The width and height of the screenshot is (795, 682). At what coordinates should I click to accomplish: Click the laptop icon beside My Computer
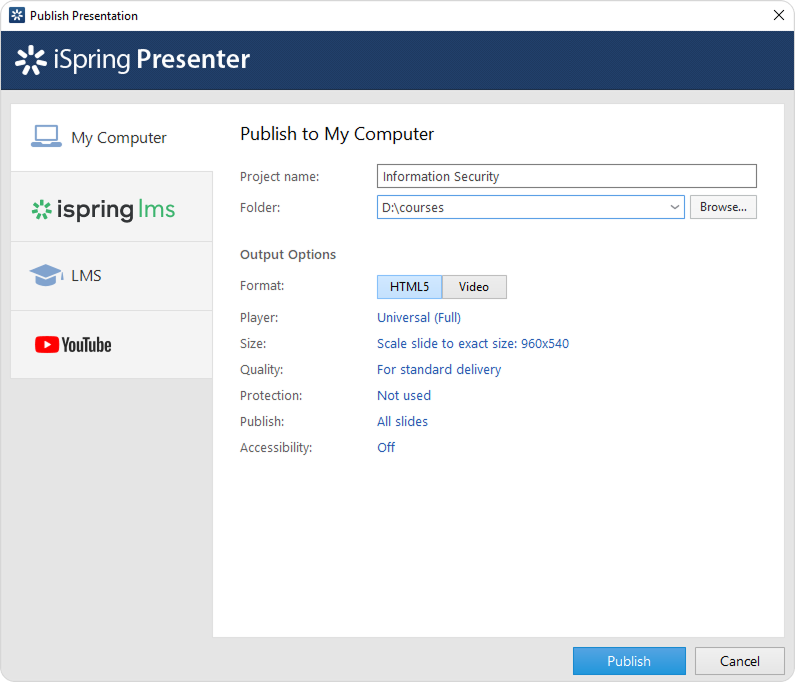click(46, 137)
